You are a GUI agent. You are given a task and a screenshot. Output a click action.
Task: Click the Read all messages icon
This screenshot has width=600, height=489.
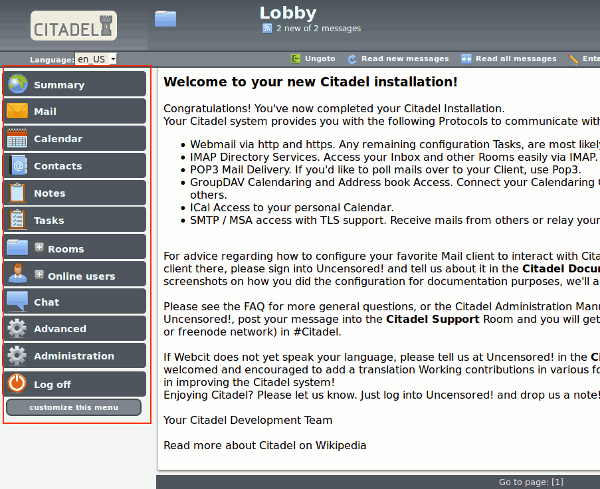click(466, 59)
